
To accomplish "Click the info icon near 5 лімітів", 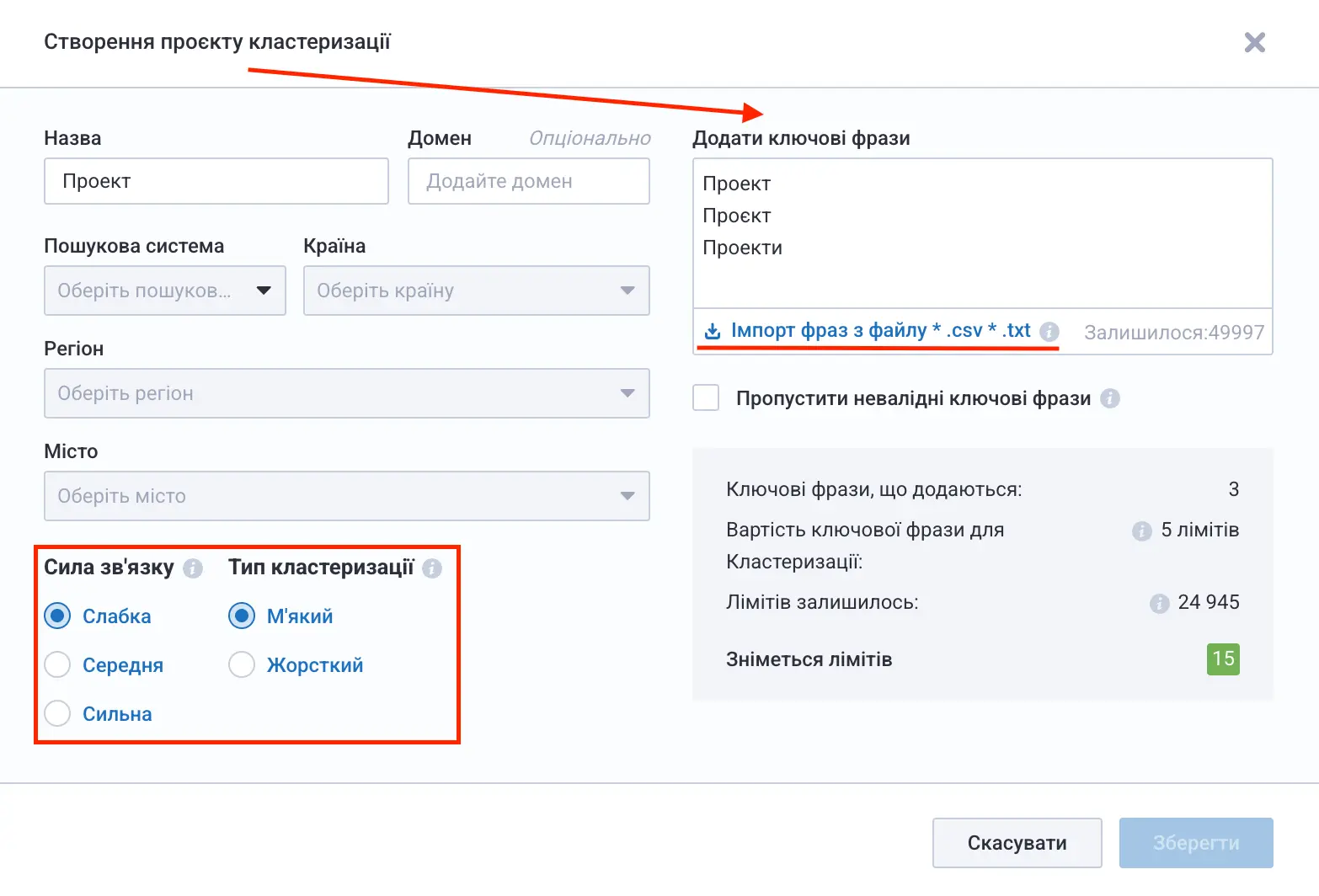I will click(1141, 531).
